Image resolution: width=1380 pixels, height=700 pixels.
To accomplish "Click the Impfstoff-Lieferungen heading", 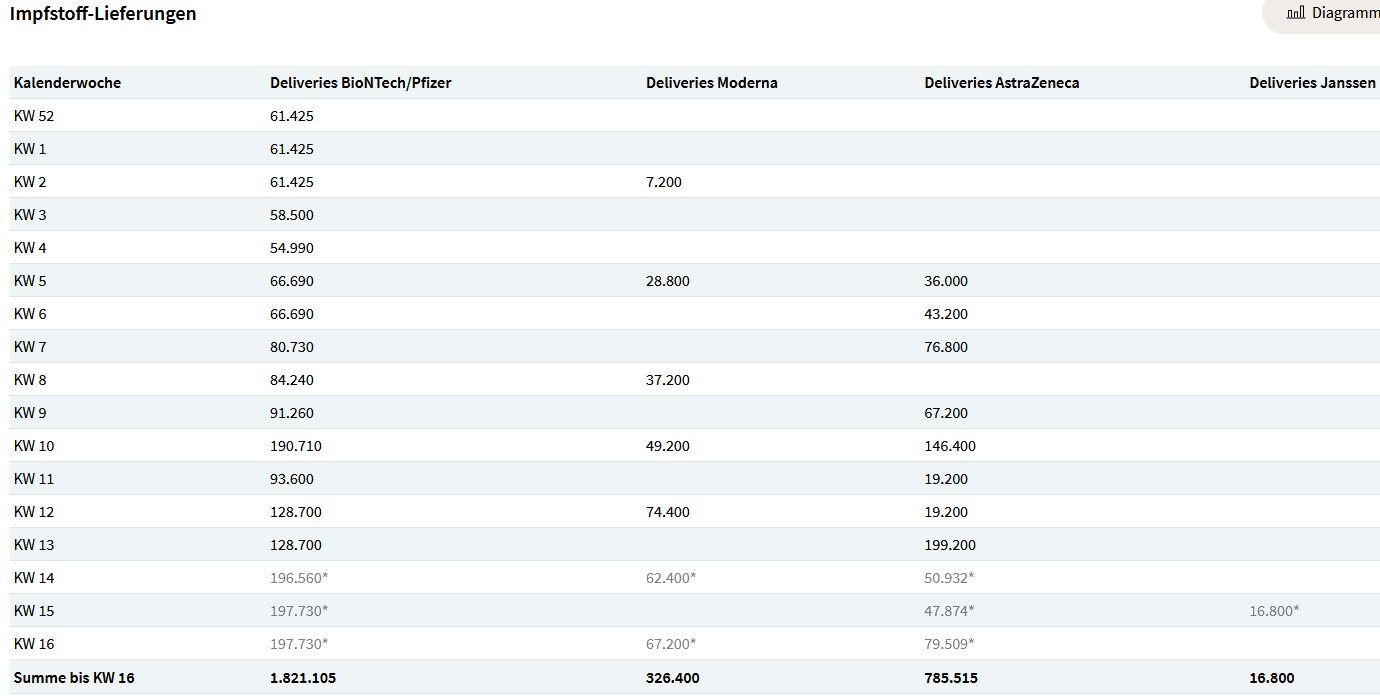I will click(x=103, y=14).
